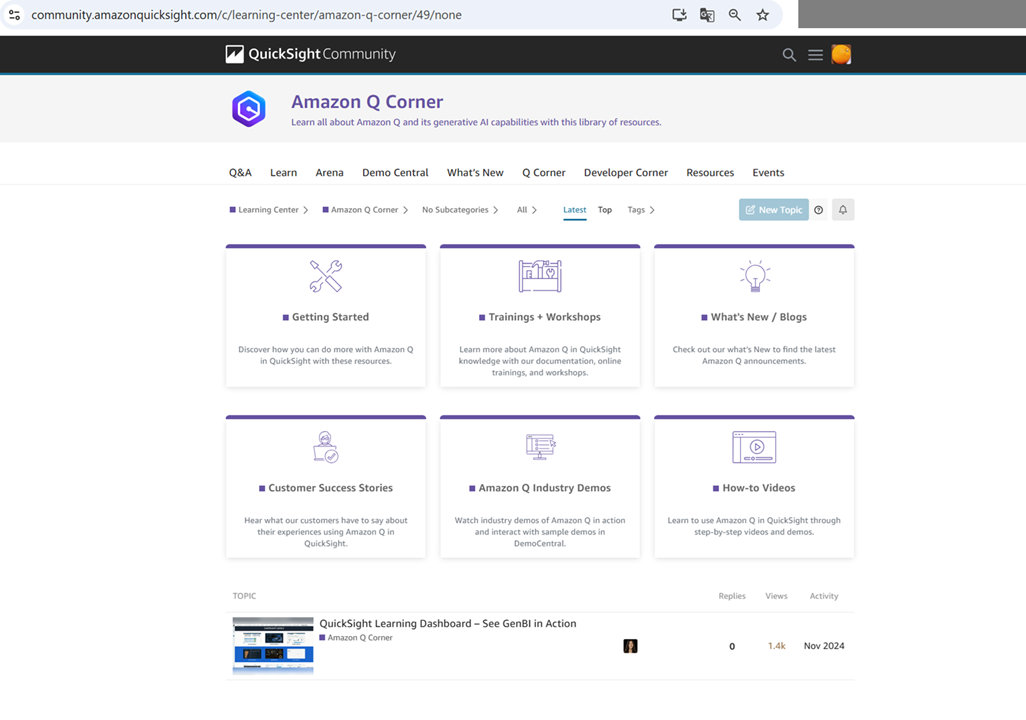Screen dimensions: 1026x720
Task: Open Developer Corner in the navigation
Action: pos(626,173)
